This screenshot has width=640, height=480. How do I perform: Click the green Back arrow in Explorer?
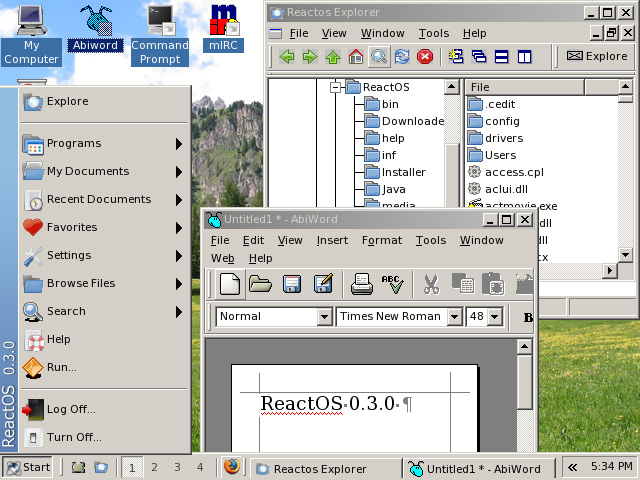point(287,56)
